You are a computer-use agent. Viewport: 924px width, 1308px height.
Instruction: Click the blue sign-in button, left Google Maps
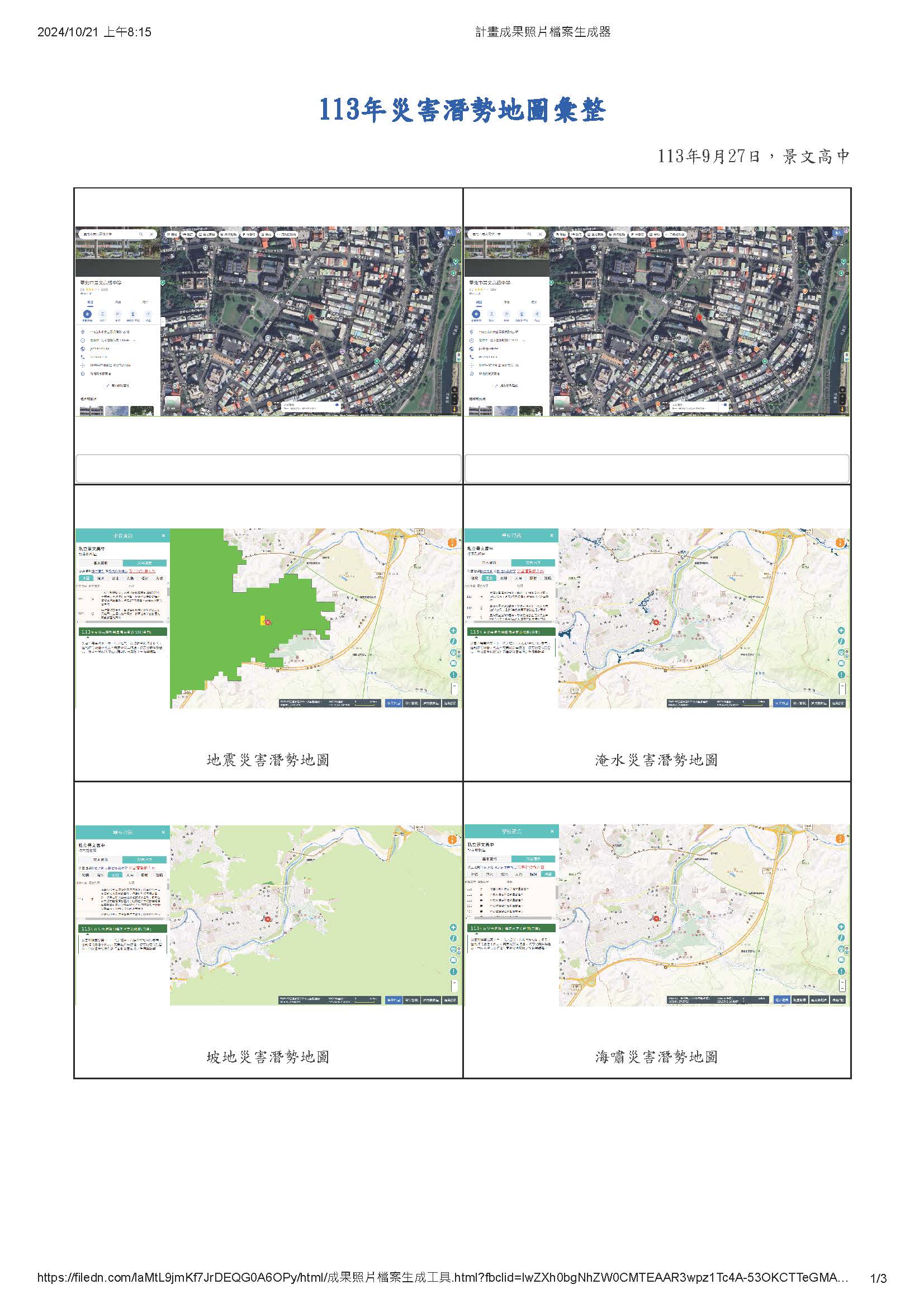[450, 233]
